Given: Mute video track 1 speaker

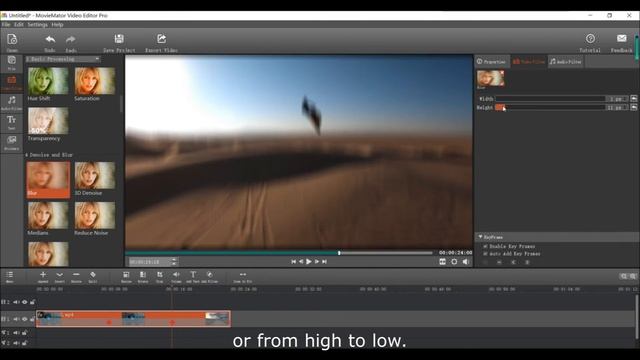Looking at the screenshot, I should click(16, 319).
